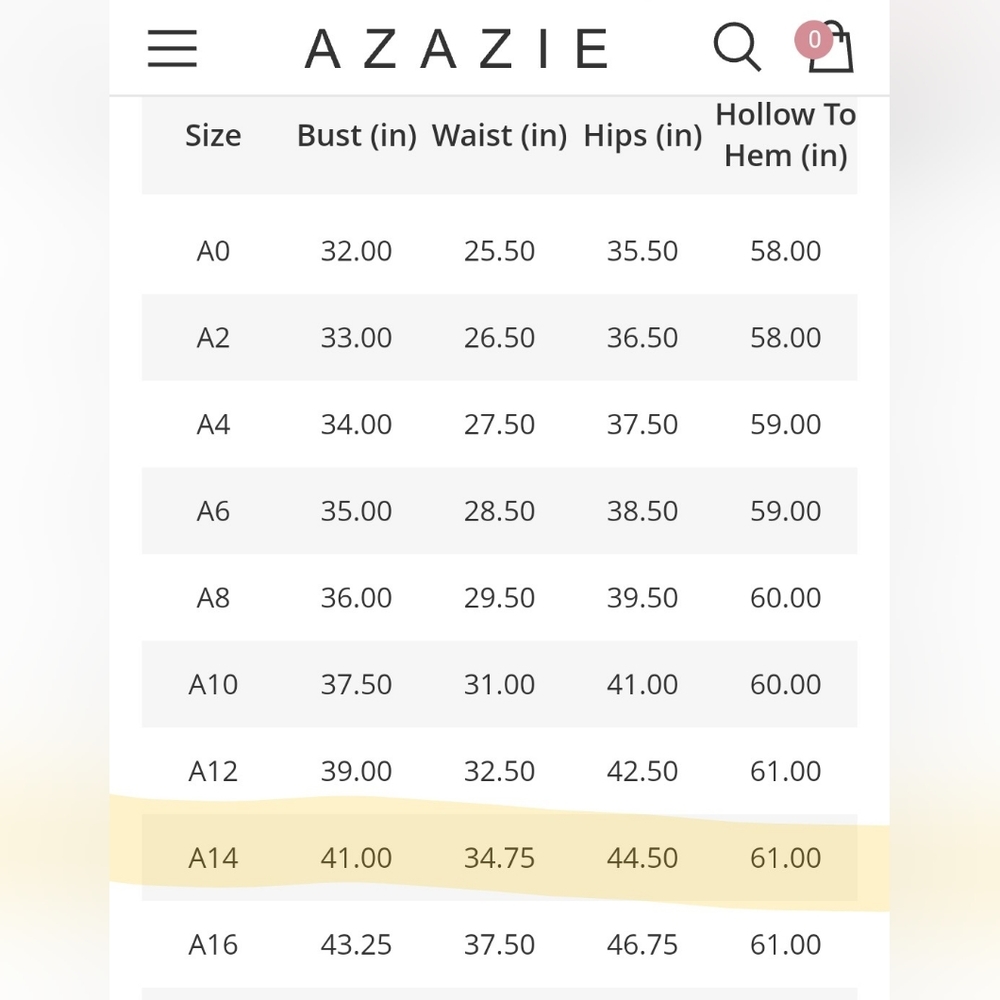Select the A12 size row label
The width and height of the screenshot is (1000, 1000).
click(213, 771)
